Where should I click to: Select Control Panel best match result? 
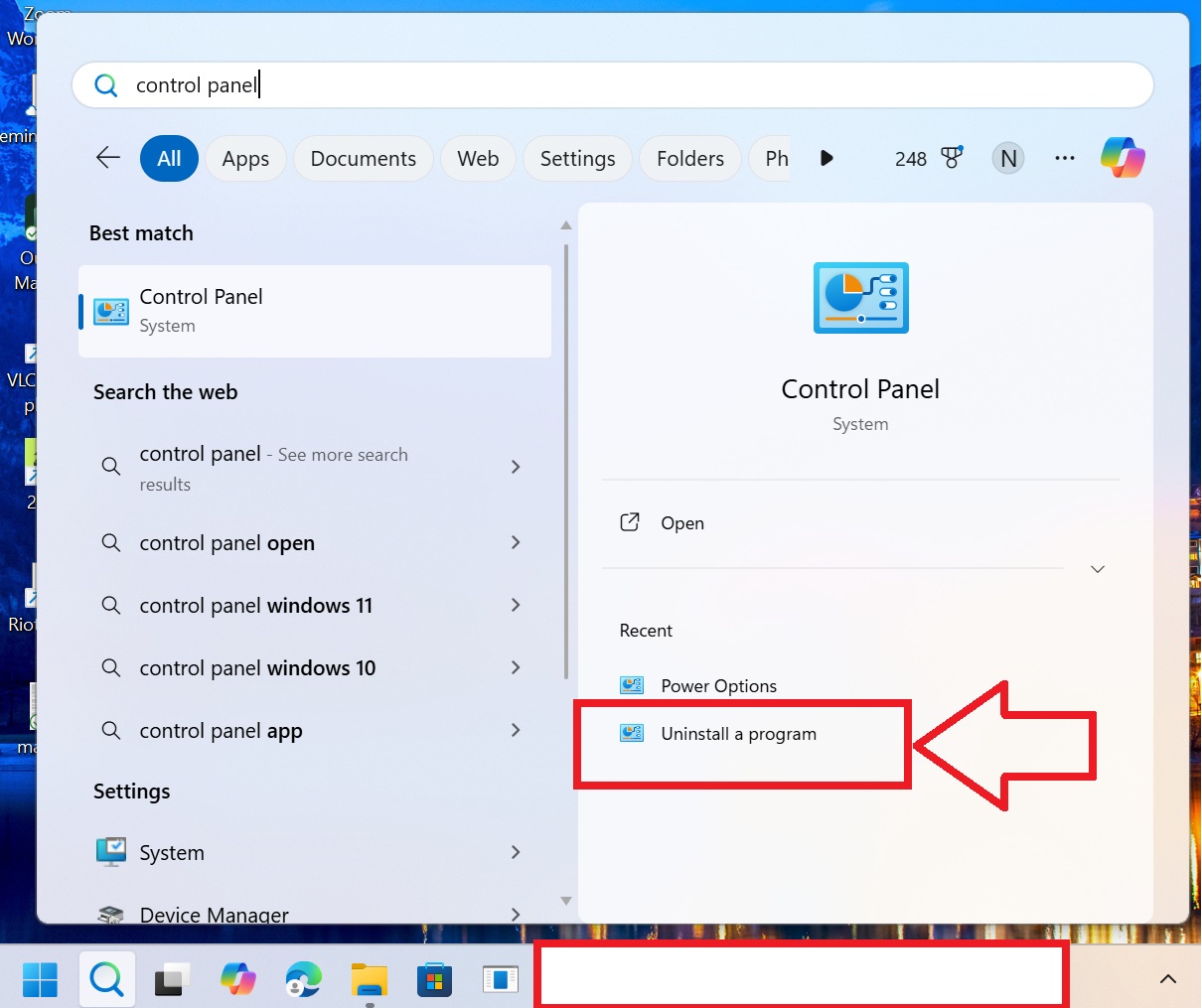point(315,311)
